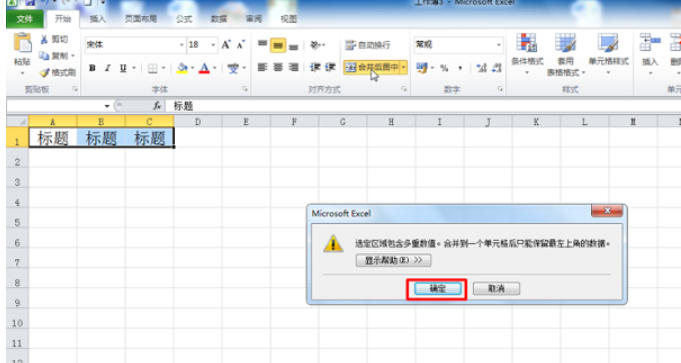Decrease font size with small A icon

click(x=241, y=45)
